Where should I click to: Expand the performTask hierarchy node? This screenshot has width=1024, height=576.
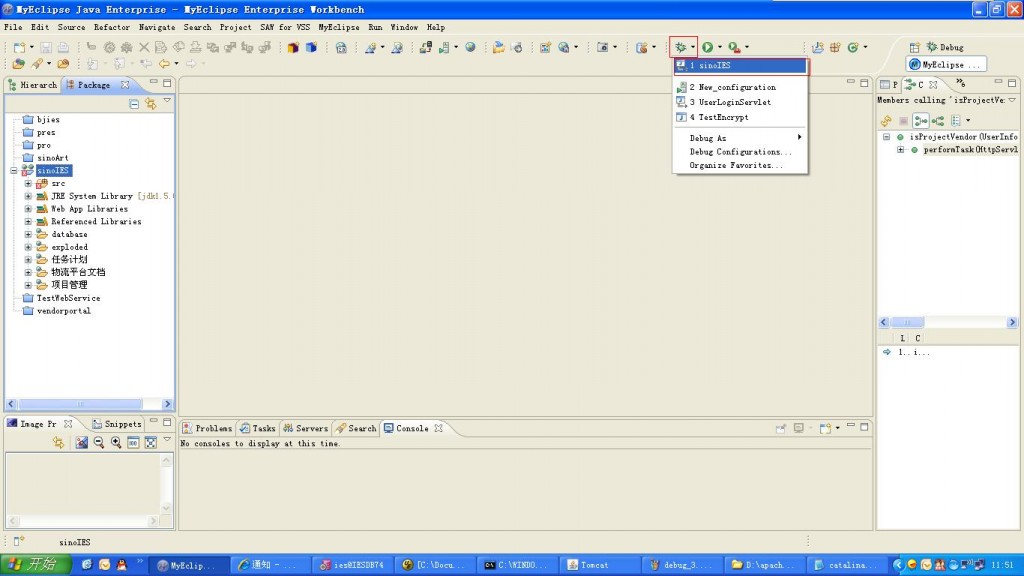click(x=901, y=150)
